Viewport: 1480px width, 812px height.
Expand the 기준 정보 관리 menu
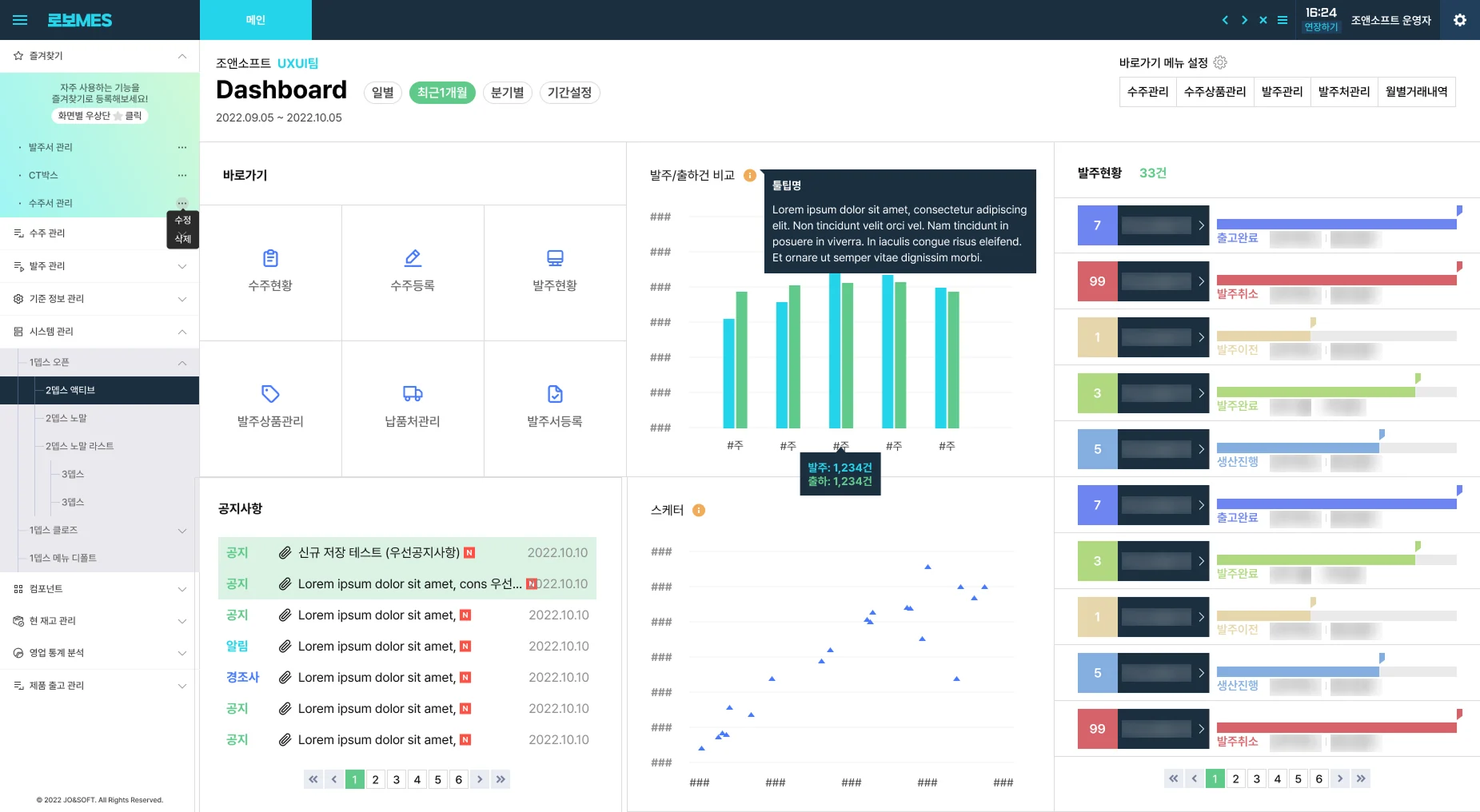[x=182, y=299]
